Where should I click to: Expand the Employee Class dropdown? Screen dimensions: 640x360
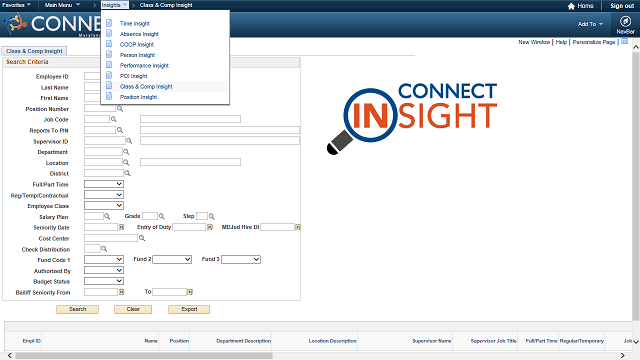click(x=104, y=206)
